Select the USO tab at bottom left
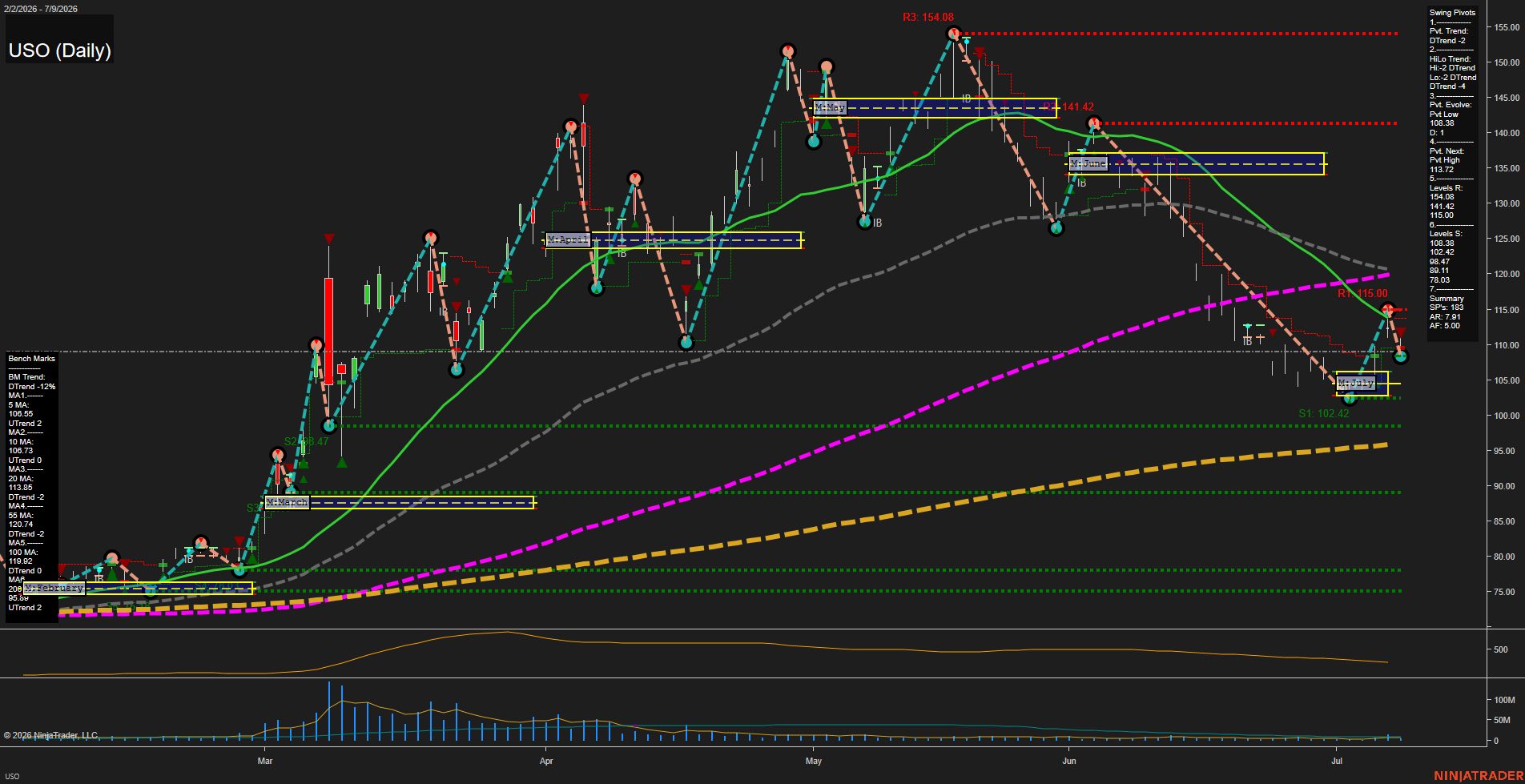 [13, 776]
